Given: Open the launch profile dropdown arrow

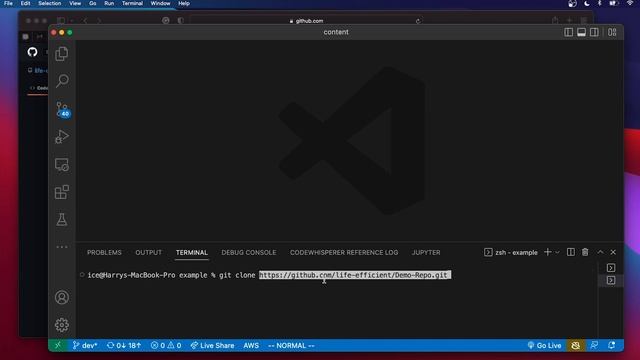Looking at the screenshot, I should [x=558, y=253].
